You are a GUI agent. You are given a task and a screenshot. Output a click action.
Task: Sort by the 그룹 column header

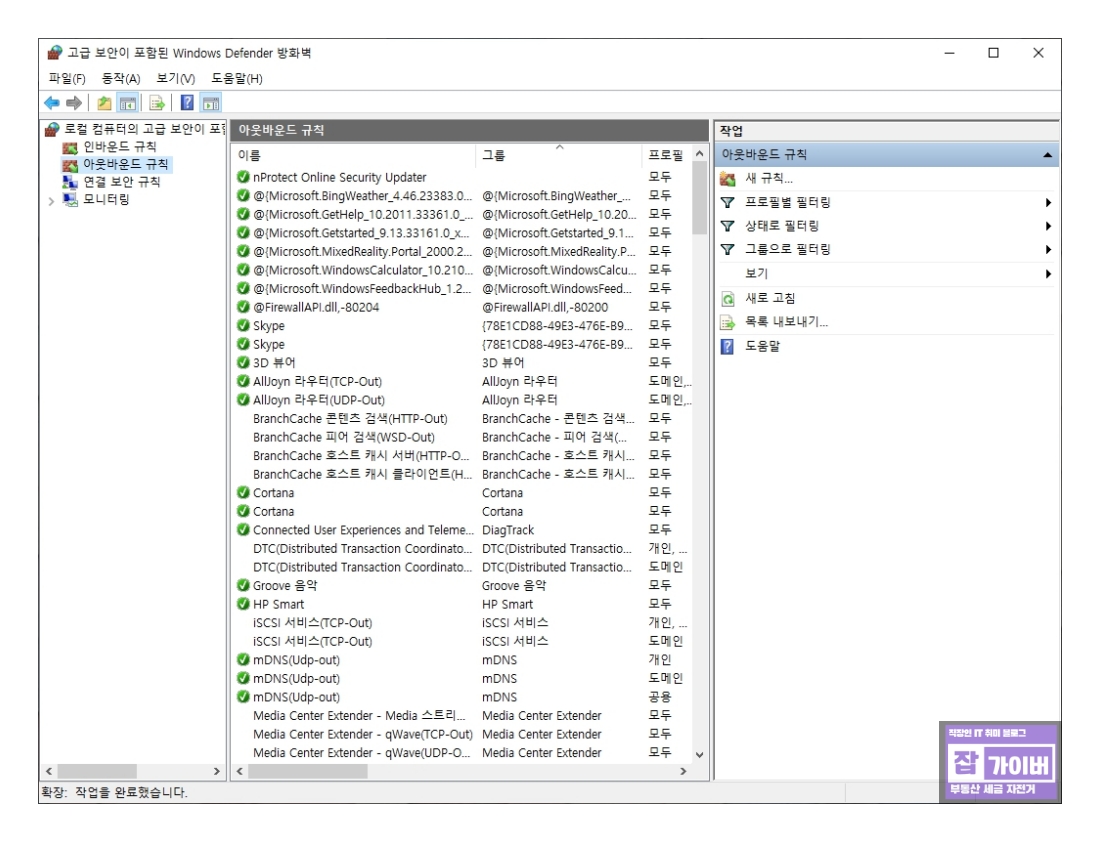558,155
